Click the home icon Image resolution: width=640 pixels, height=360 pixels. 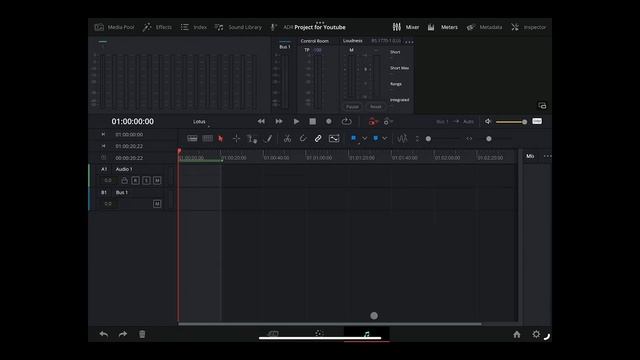517,335
